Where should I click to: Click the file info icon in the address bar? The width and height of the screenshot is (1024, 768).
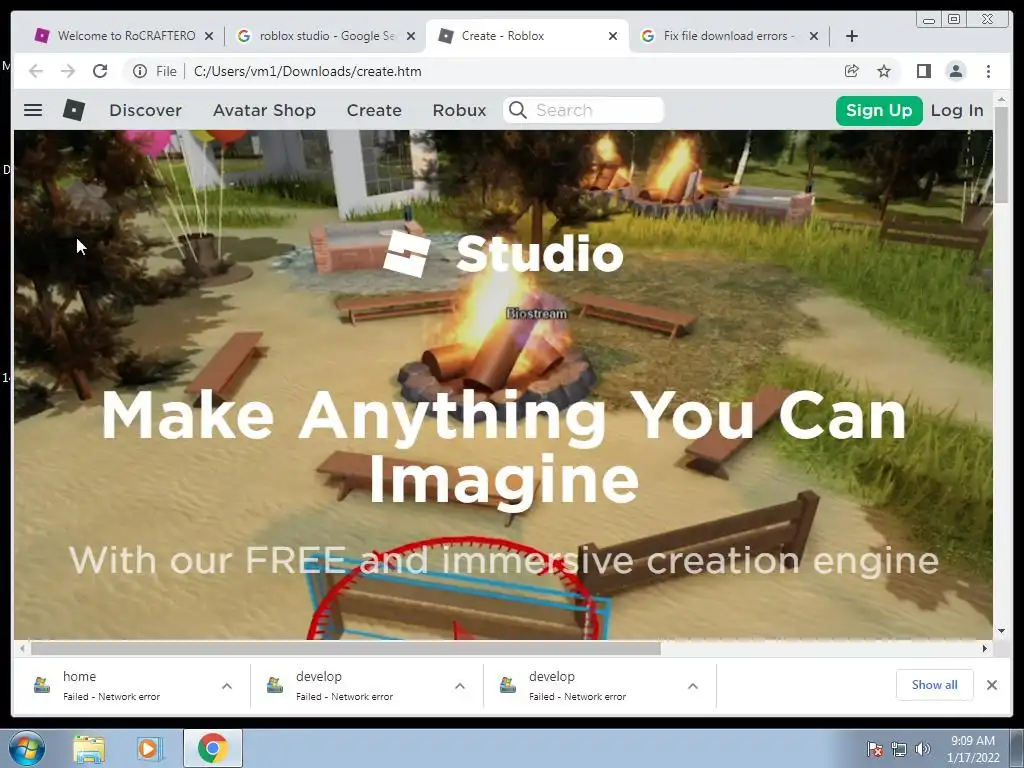[140, 71]
